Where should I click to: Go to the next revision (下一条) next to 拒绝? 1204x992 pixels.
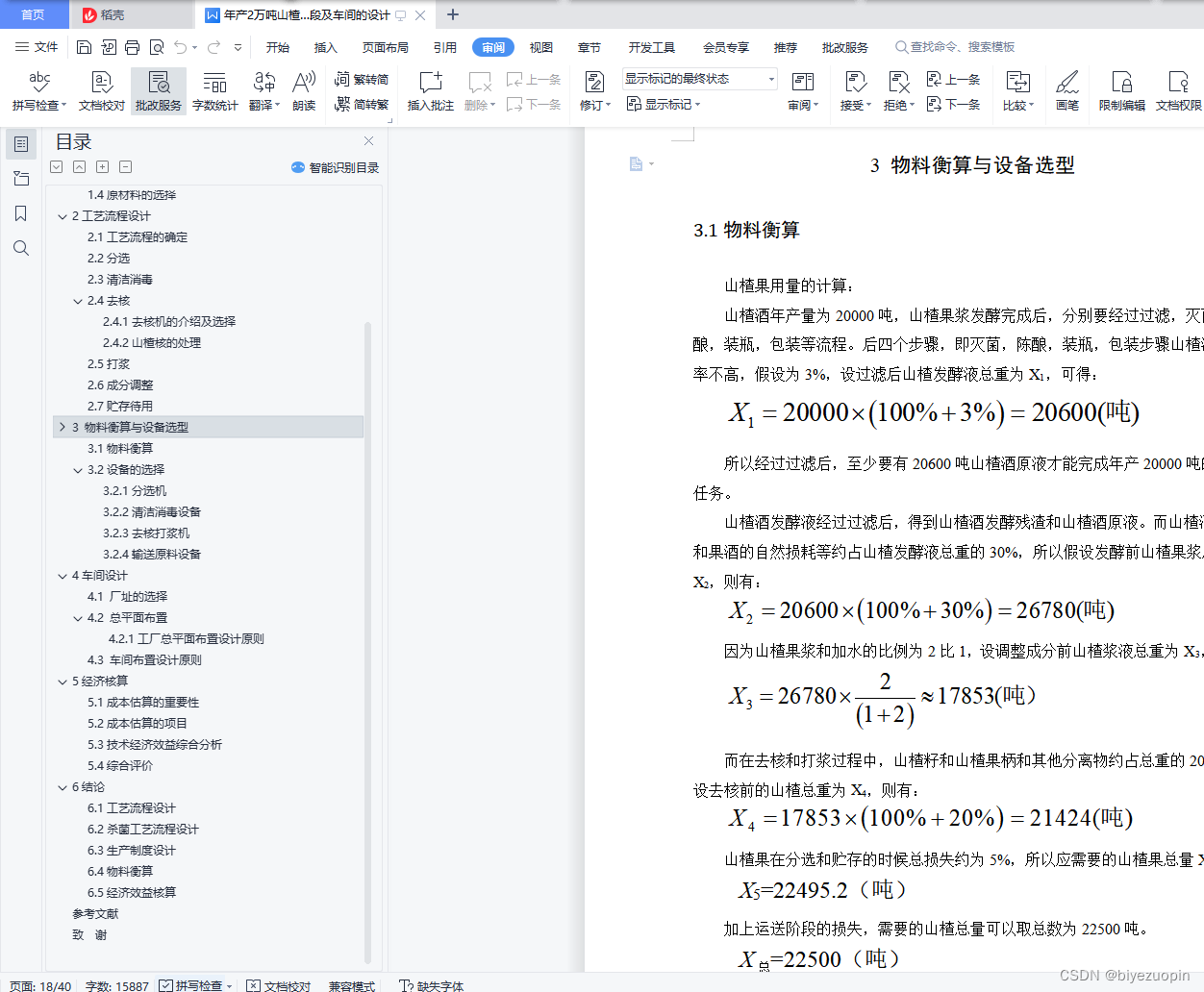[953, 104]
